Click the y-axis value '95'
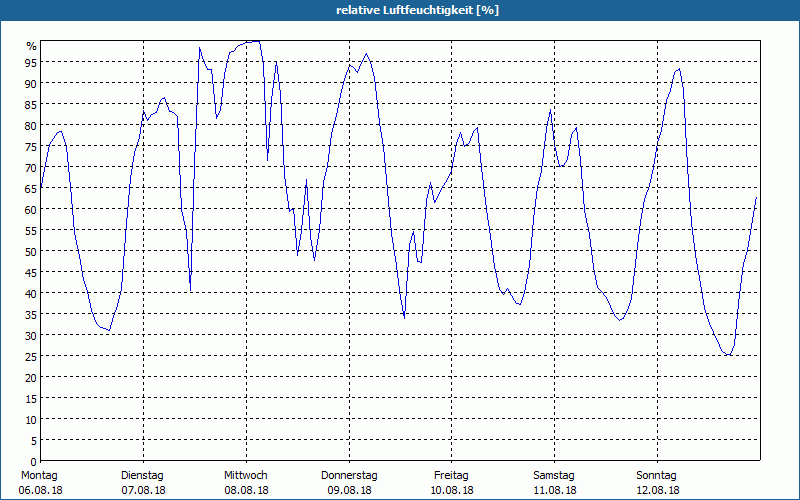 pos(31,63)
